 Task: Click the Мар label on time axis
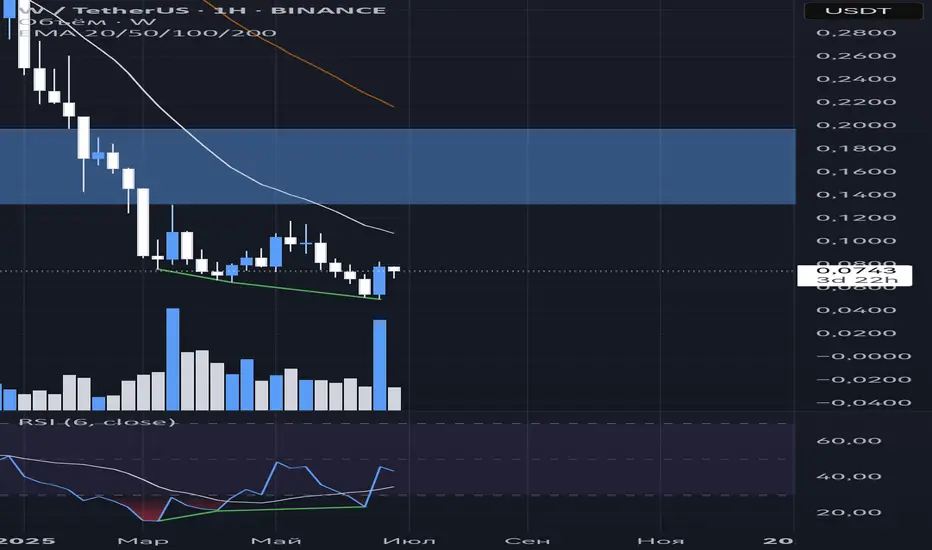click(143, 541)
